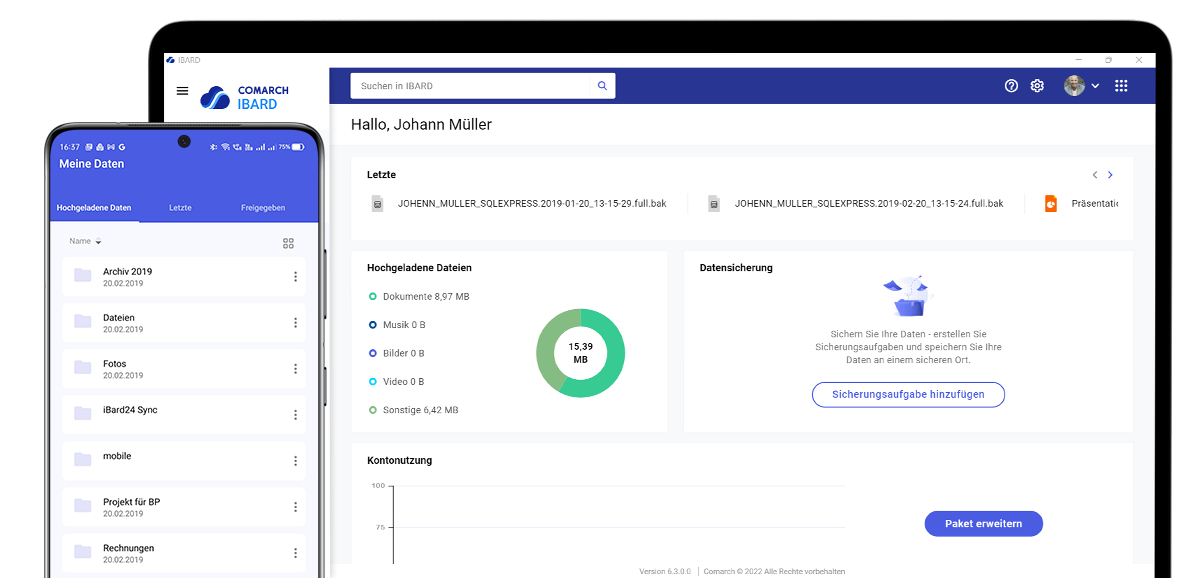The image size is (1182, 578).
Task: Click the 15,39 MB donut chart
Action: click(x=580, y=353)
